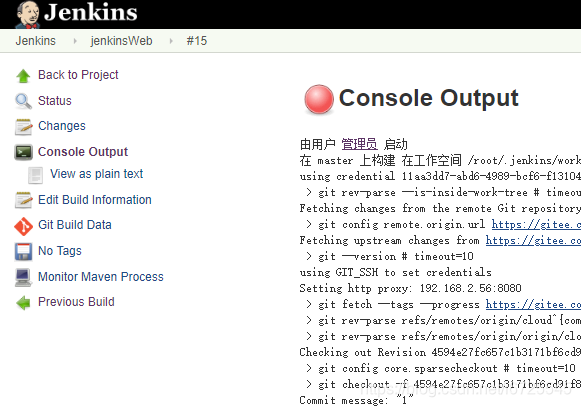Click the Jenkins header title text
The image size is (581, 407).
90,12
